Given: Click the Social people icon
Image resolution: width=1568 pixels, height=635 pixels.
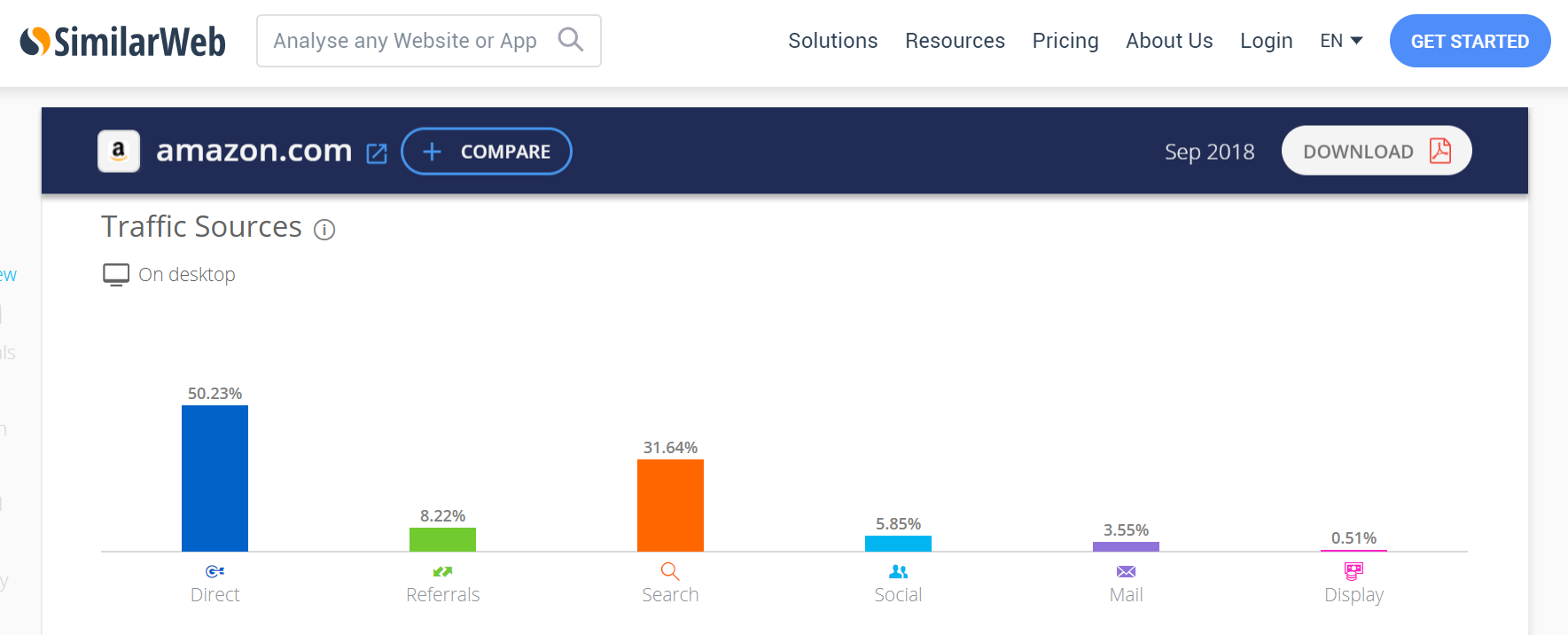Looking at the screenshot, I should coord(899,571).
